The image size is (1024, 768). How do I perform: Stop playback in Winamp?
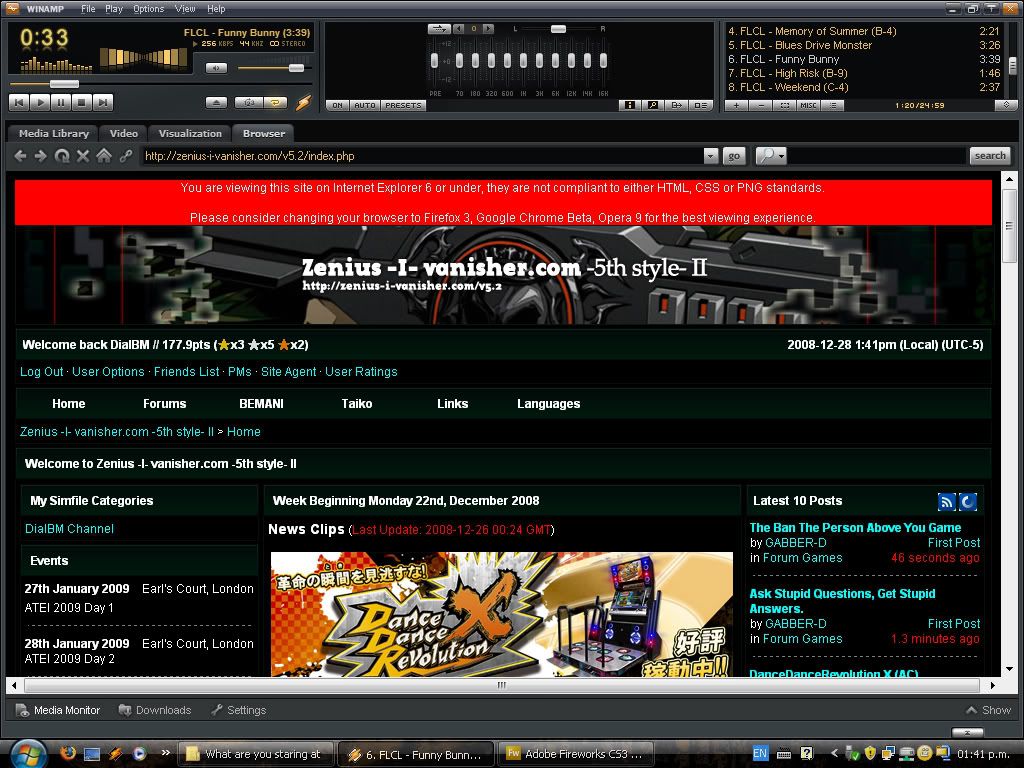(82, 103)
